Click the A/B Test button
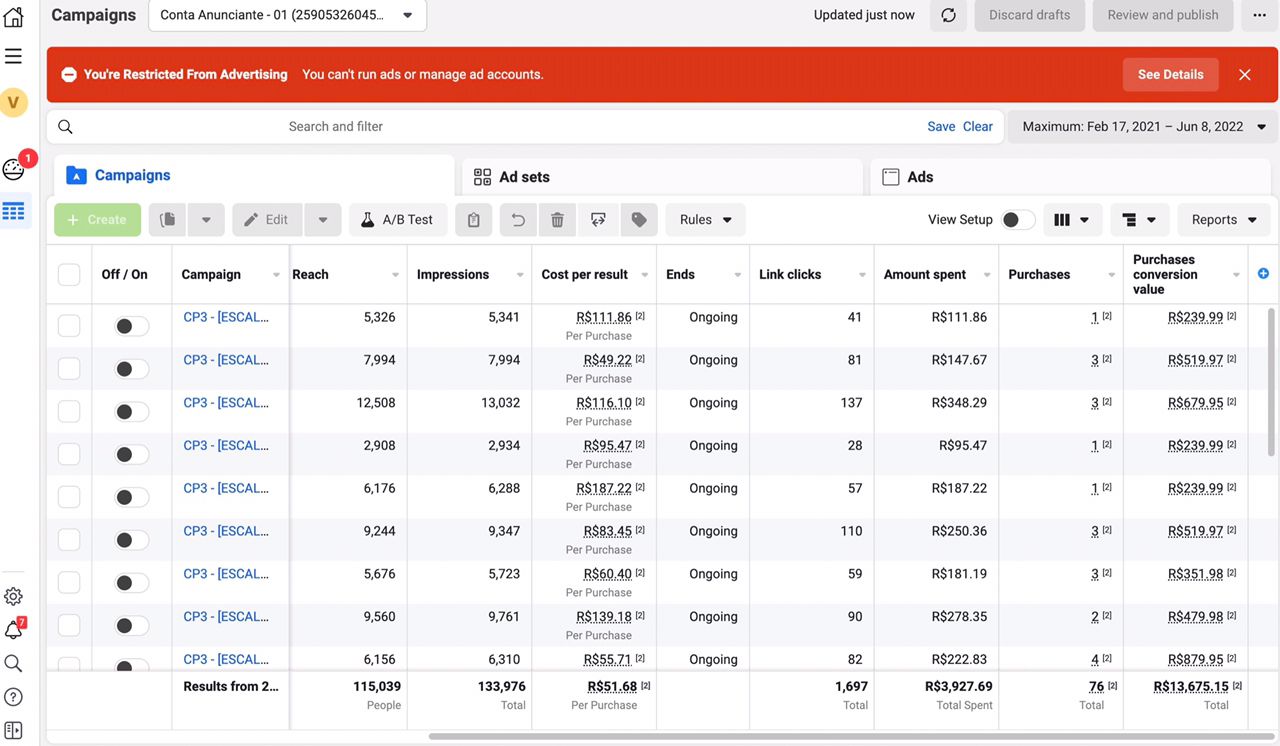 coord(398,220)
